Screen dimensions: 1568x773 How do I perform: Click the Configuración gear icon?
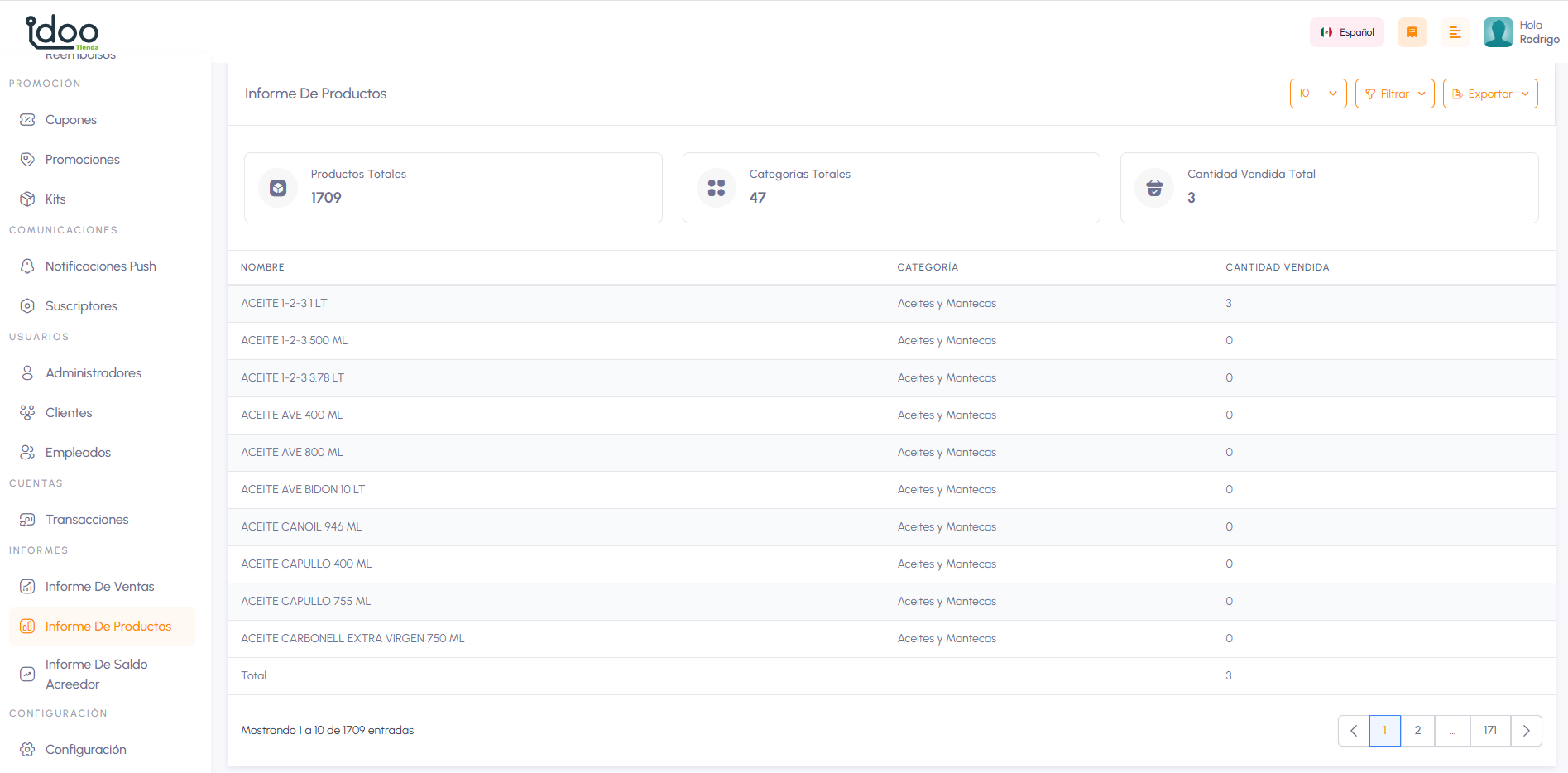(27, 750)
